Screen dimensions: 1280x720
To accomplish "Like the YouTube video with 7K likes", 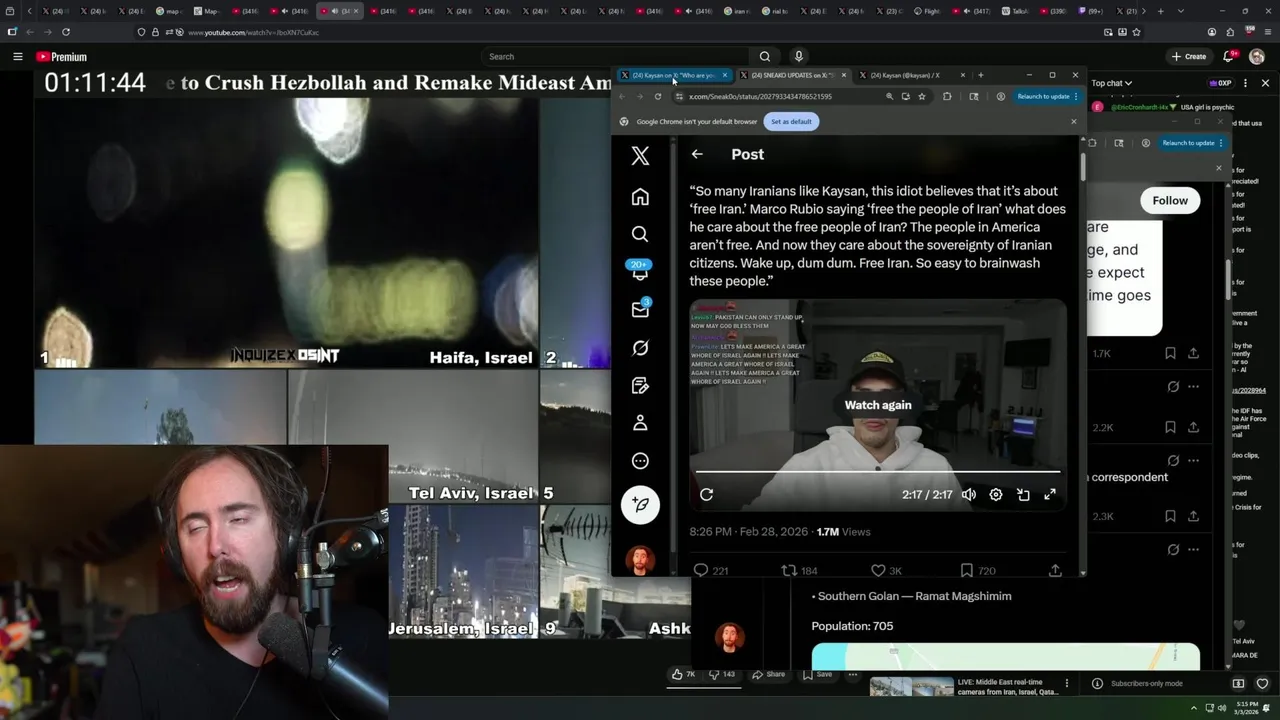I will (684, 674).
